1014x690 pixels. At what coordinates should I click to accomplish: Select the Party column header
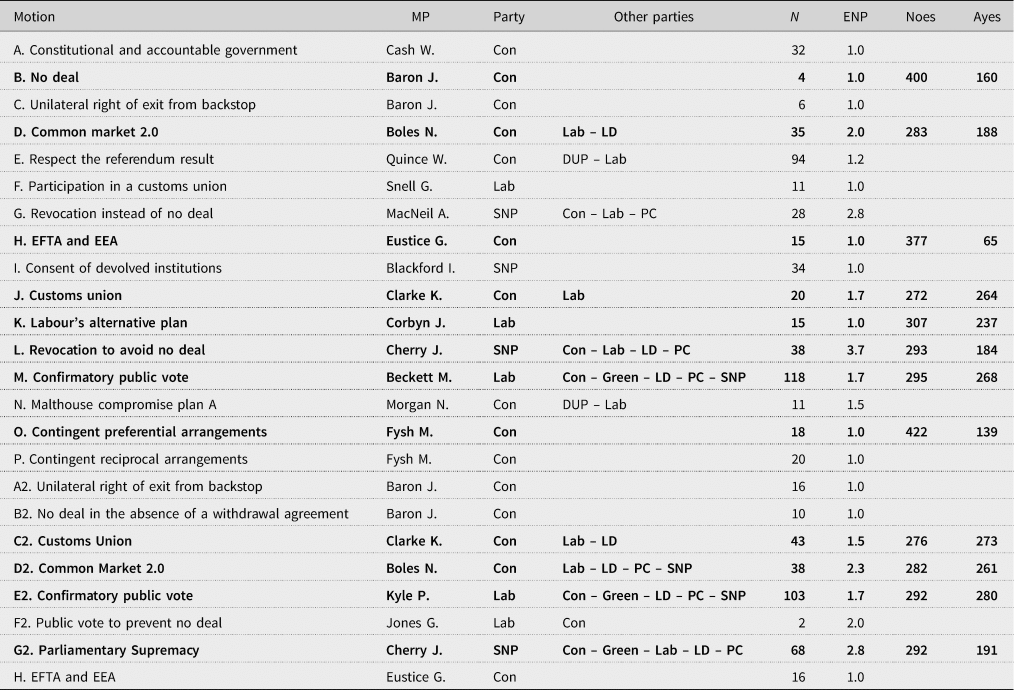point(509,17)
